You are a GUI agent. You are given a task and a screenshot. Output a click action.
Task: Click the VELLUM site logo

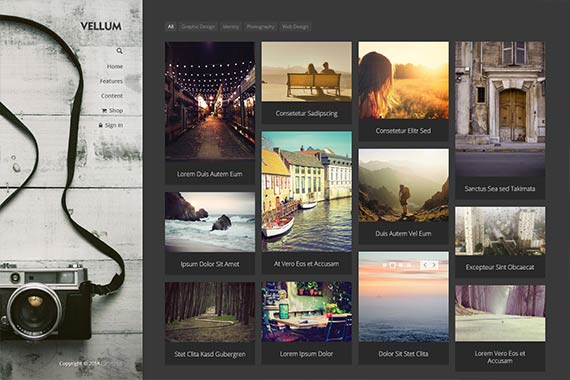101,26
